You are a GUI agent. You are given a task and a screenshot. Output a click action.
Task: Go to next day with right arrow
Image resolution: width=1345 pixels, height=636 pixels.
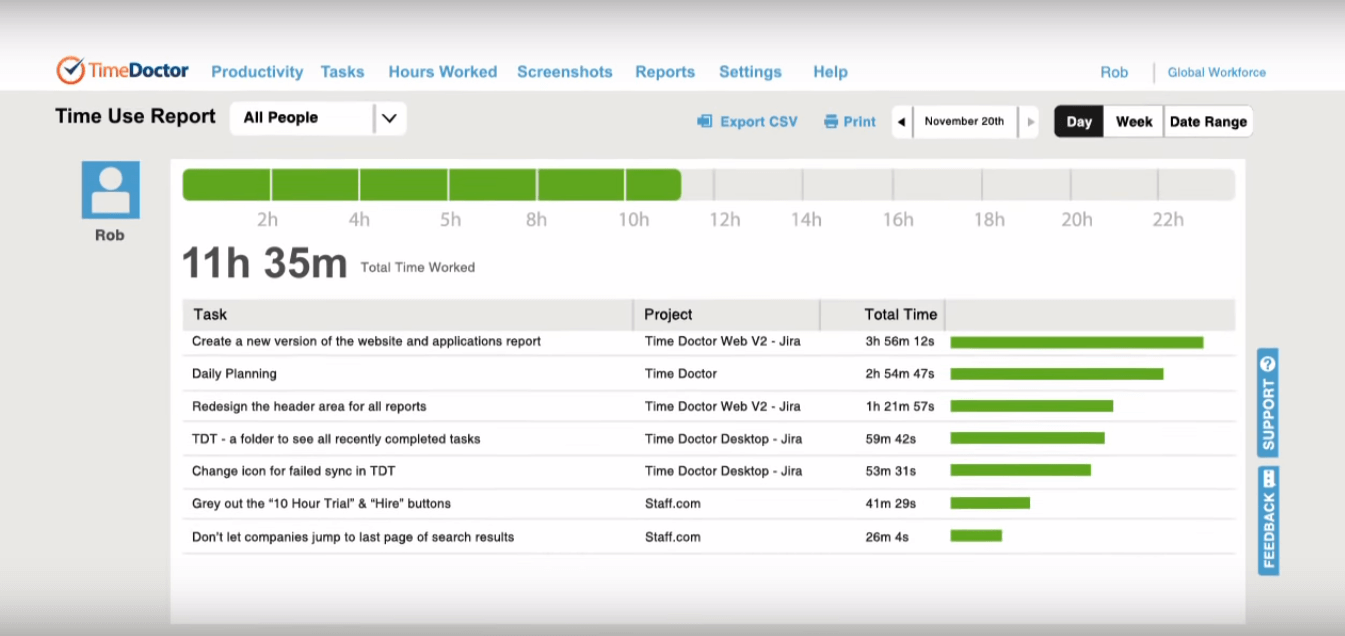click(1029, 121)
